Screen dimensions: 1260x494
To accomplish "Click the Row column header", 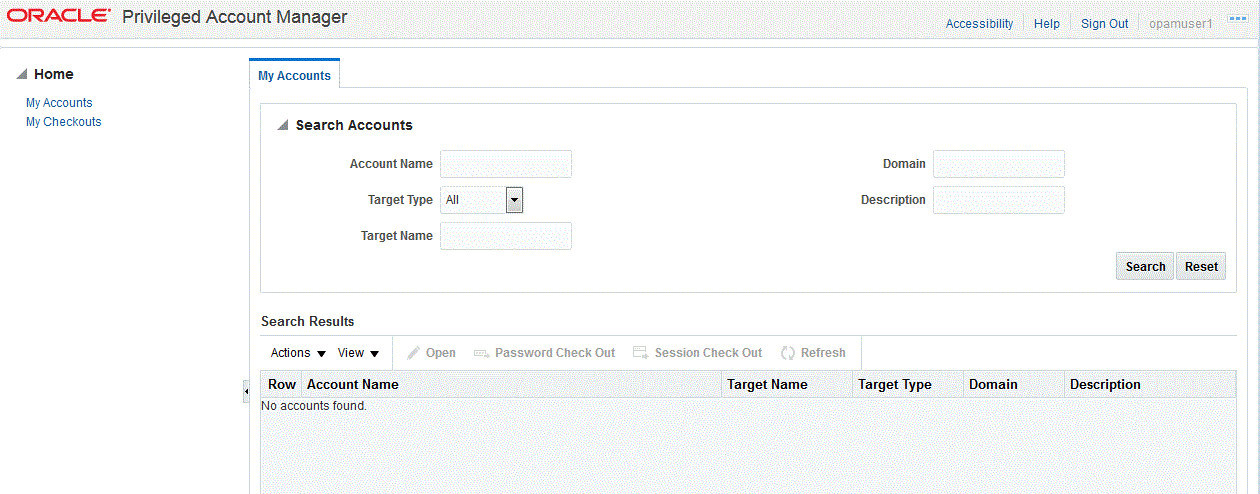I will 282,385.
